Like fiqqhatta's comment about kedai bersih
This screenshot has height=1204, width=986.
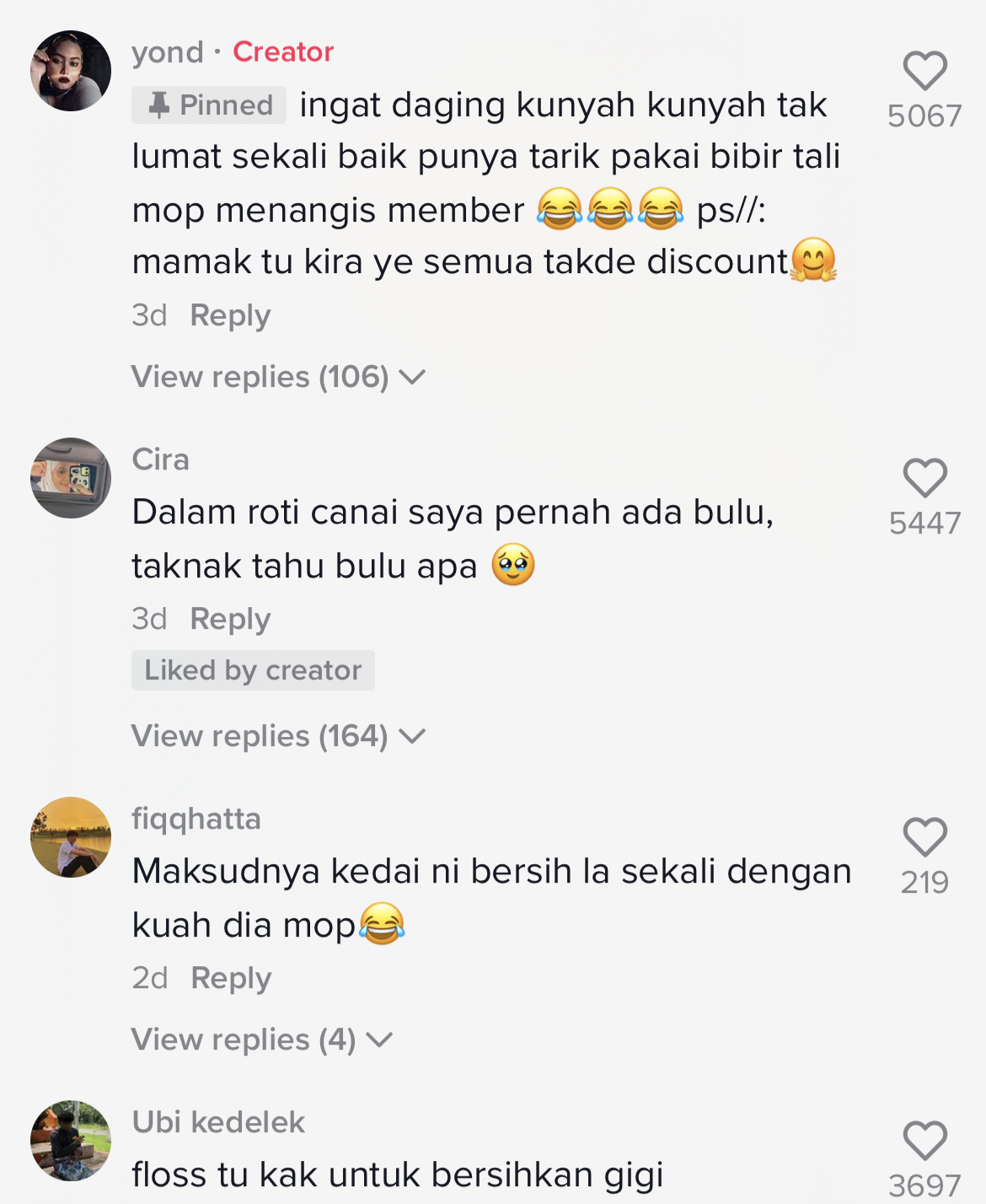point(924,837)
